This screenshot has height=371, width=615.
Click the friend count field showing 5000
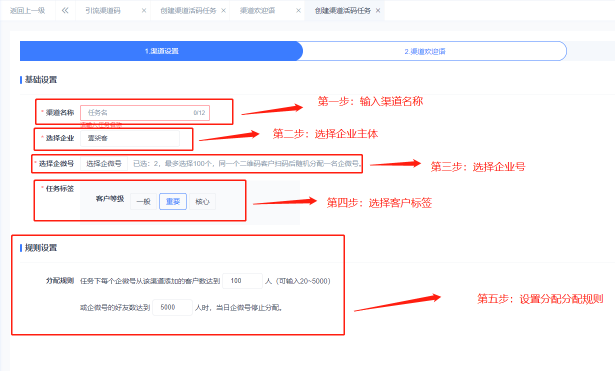[173, 307]
